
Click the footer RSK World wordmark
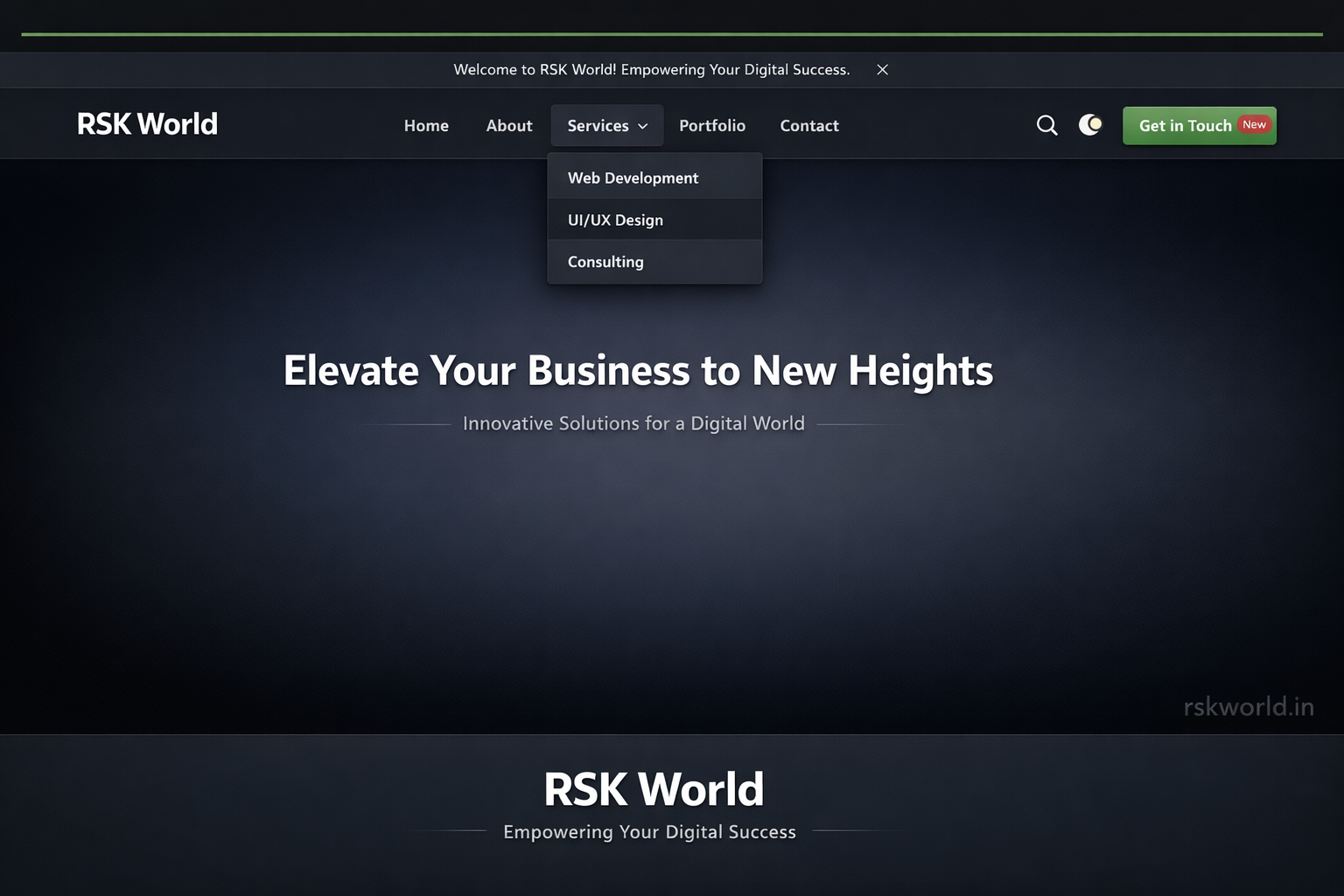(654, 787)
